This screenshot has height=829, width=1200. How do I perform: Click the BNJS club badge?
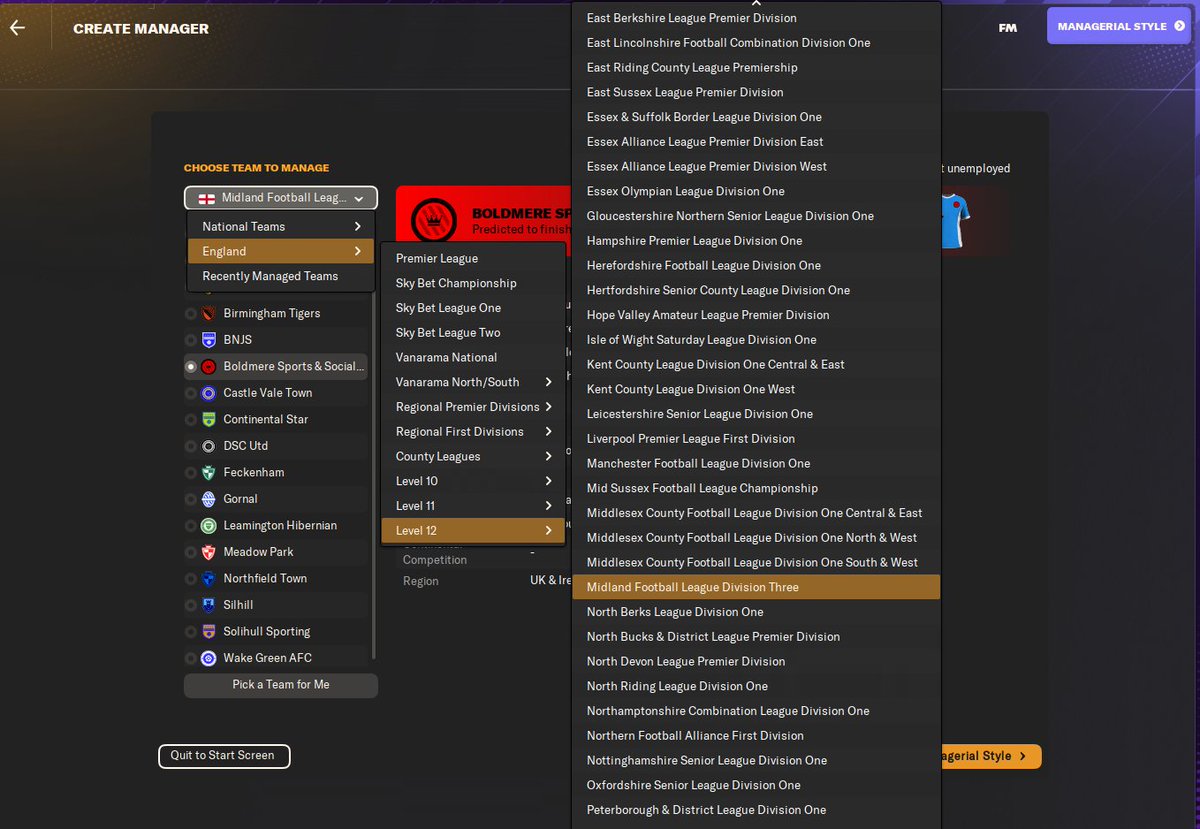(x=208, y=340)
